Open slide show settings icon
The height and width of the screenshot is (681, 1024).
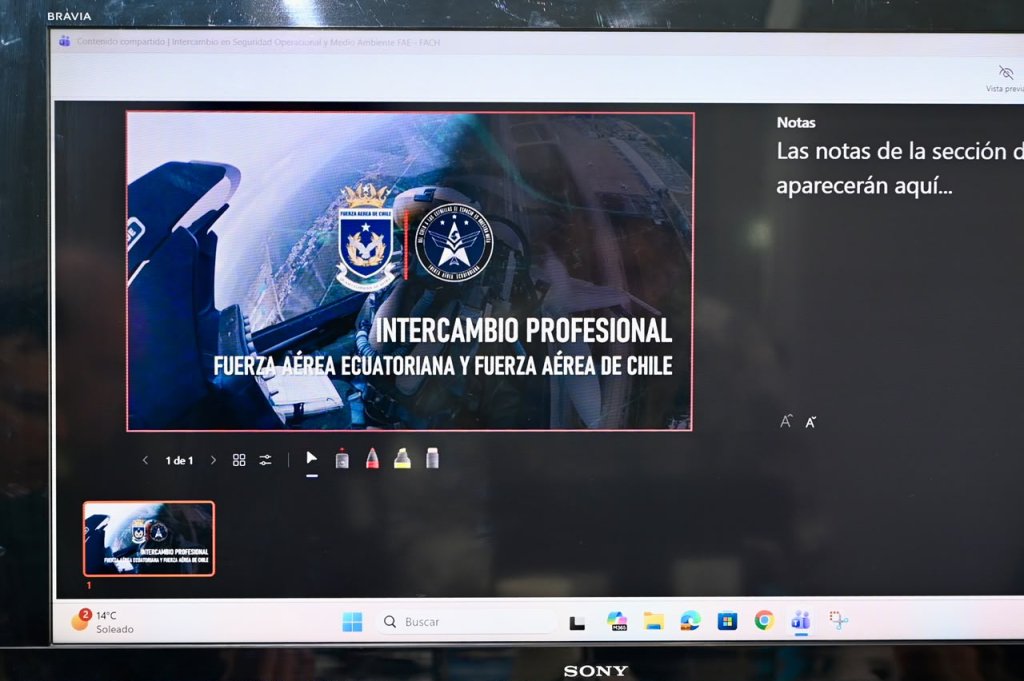pos(265,460)
